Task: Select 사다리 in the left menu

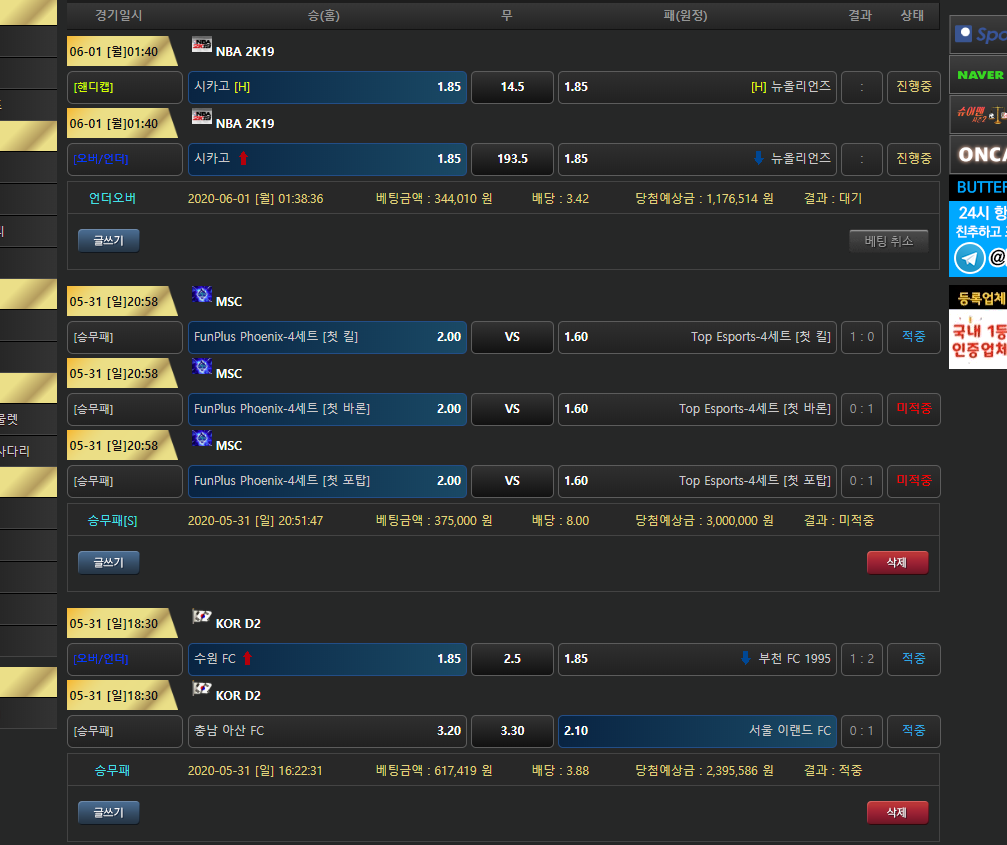Action: [15, 451]
